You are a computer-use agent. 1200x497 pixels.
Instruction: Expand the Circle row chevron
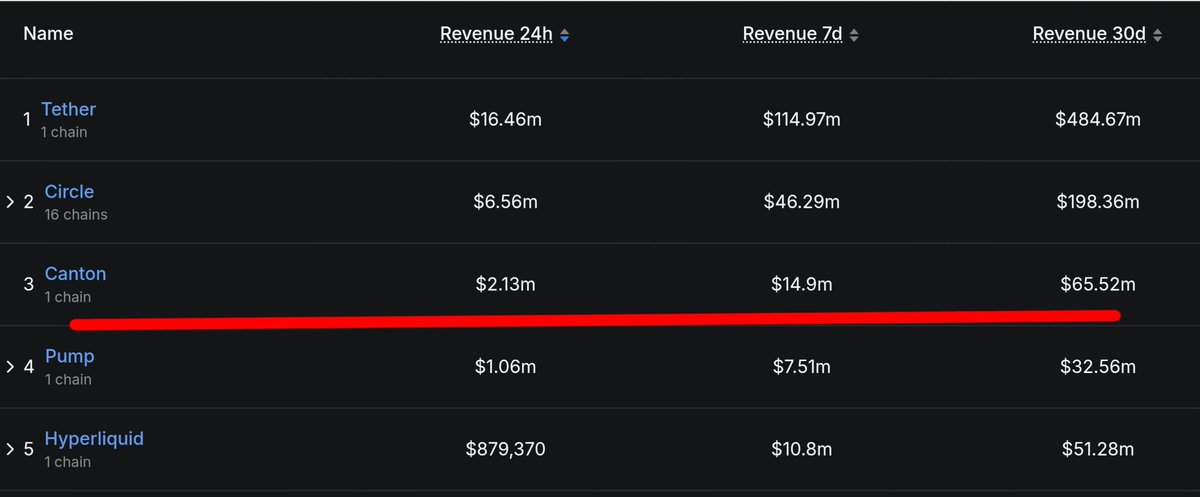click(x=10, y=202)
